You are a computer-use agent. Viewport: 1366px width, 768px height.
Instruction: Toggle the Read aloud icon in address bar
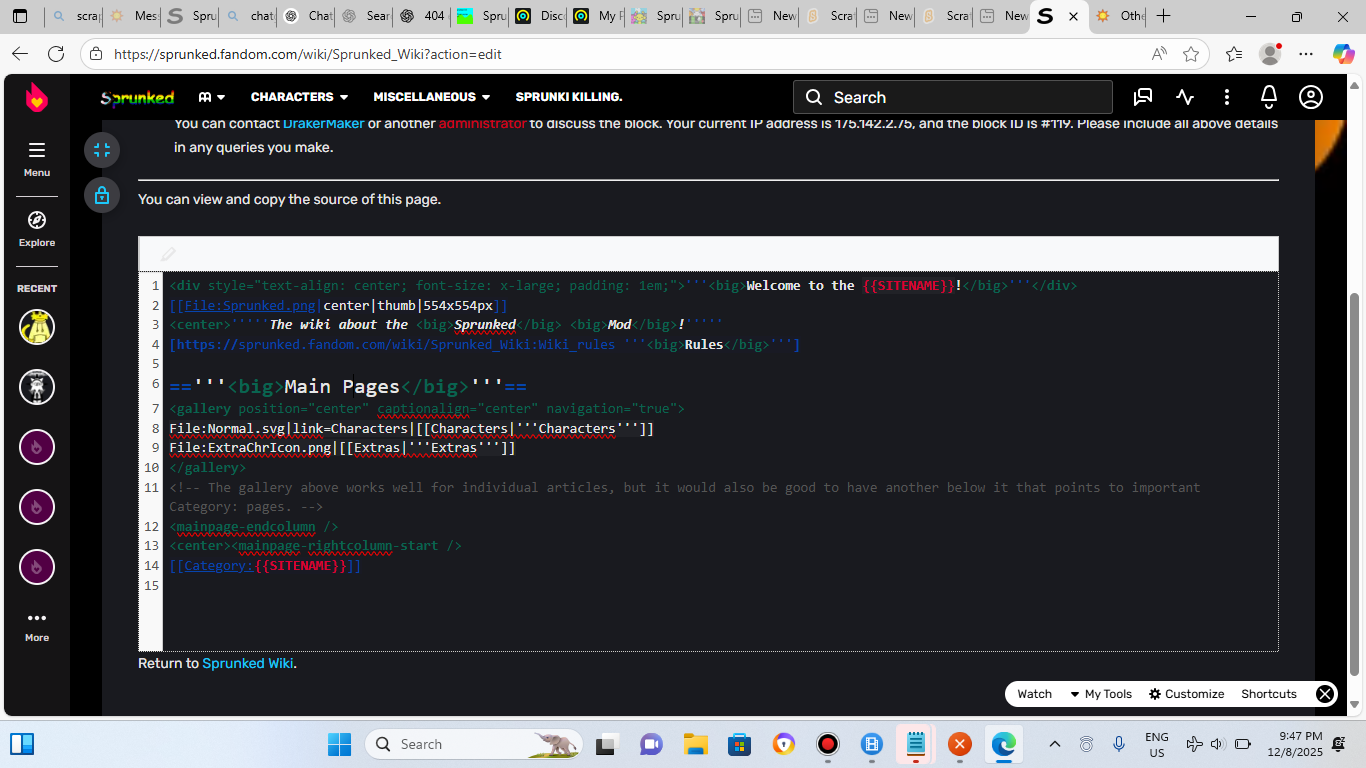[x=1159, y=54]
